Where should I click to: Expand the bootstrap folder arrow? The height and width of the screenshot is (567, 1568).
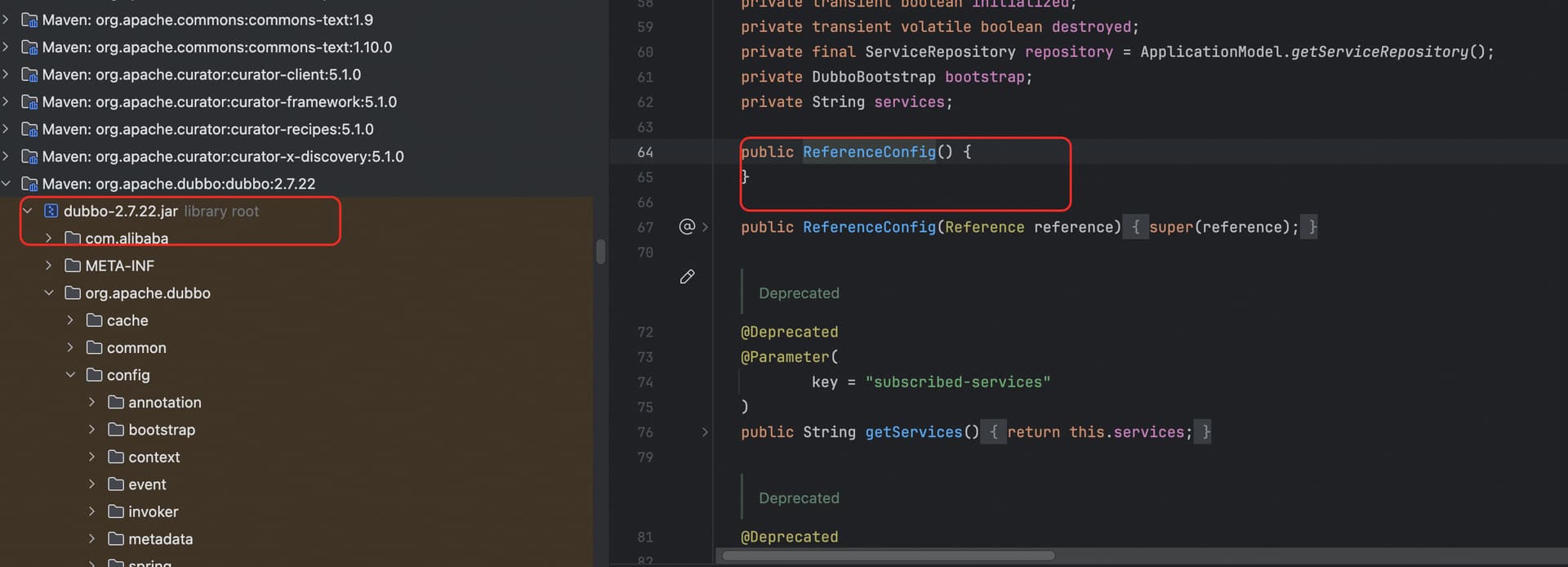click(91, 430)
